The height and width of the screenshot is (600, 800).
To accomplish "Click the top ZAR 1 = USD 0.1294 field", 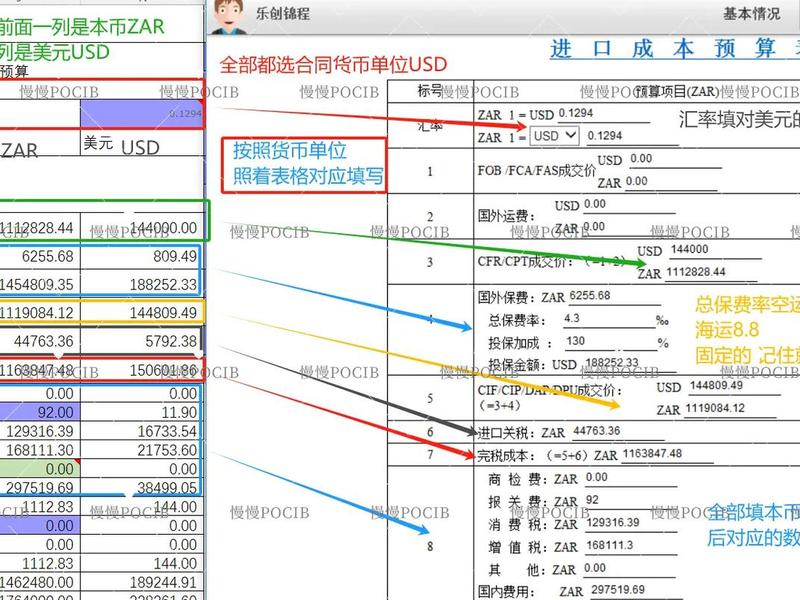I will tap(605, 114).
